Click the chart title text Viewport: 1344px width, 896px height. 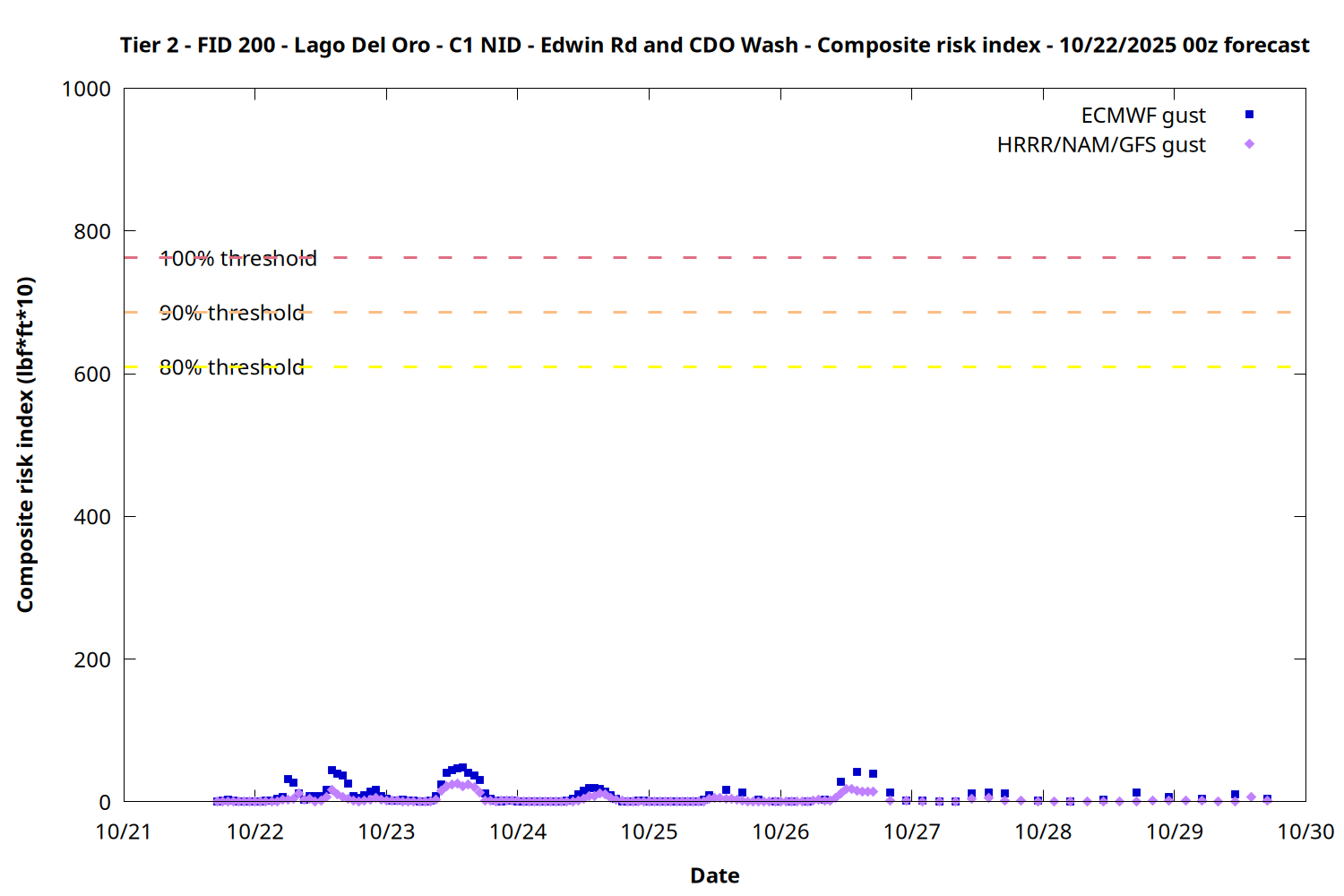coord(714,45)
